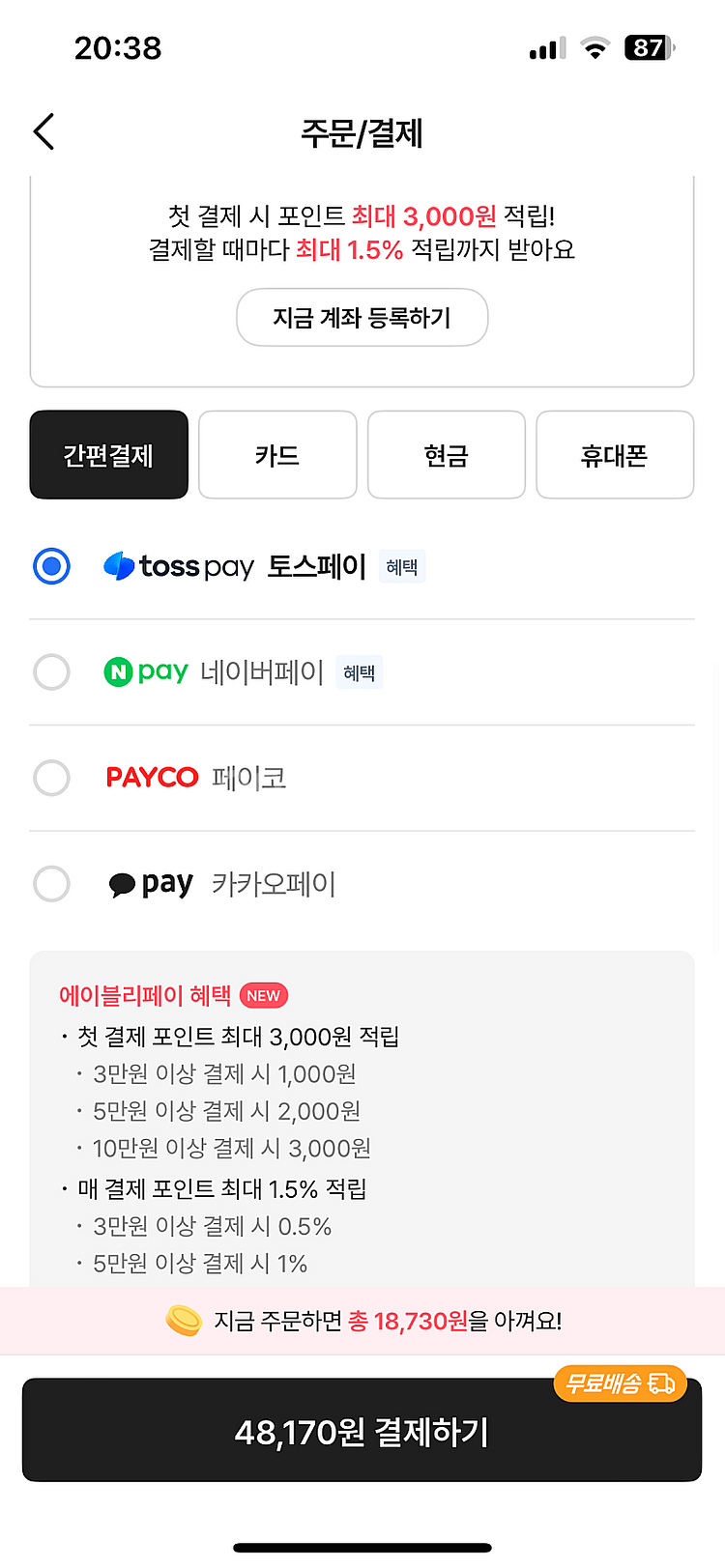Tap the PAYCO logo
This screenshot has width=725, height=1568.
pos(152,778)
